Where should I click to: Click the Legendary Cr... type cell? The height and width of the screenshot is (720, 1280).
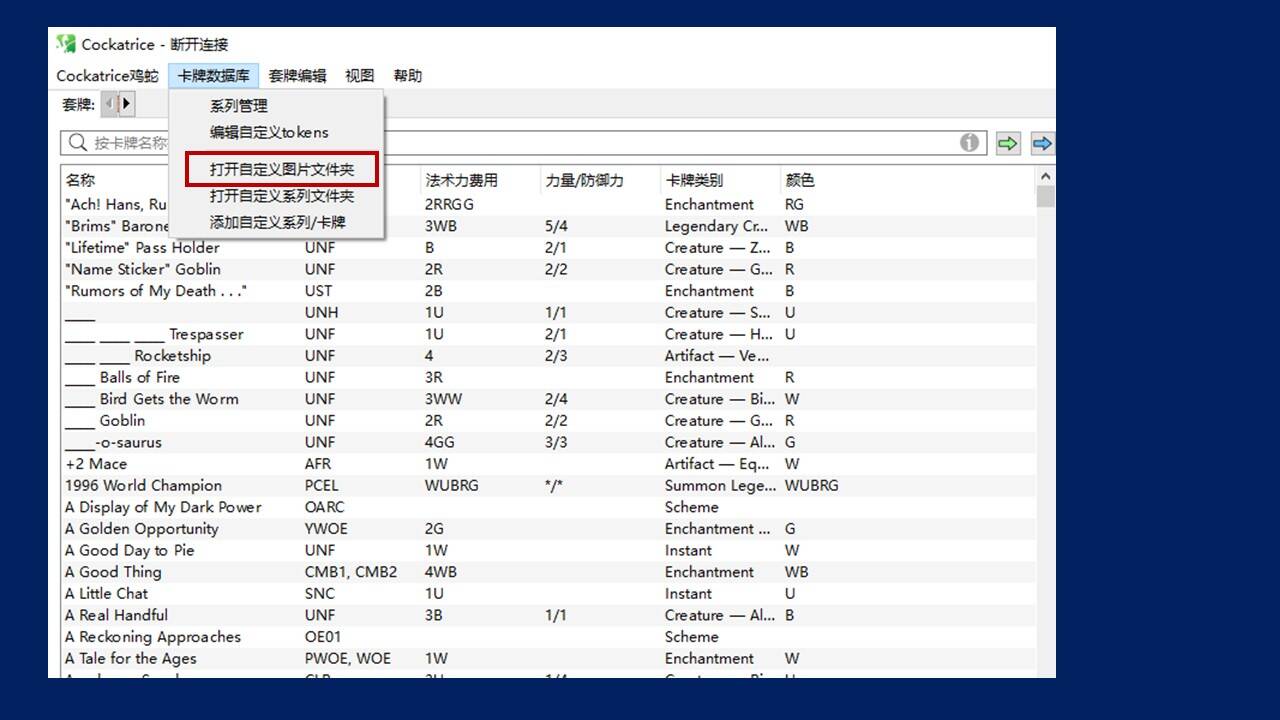pyautogui.click(x=716, y=226)
